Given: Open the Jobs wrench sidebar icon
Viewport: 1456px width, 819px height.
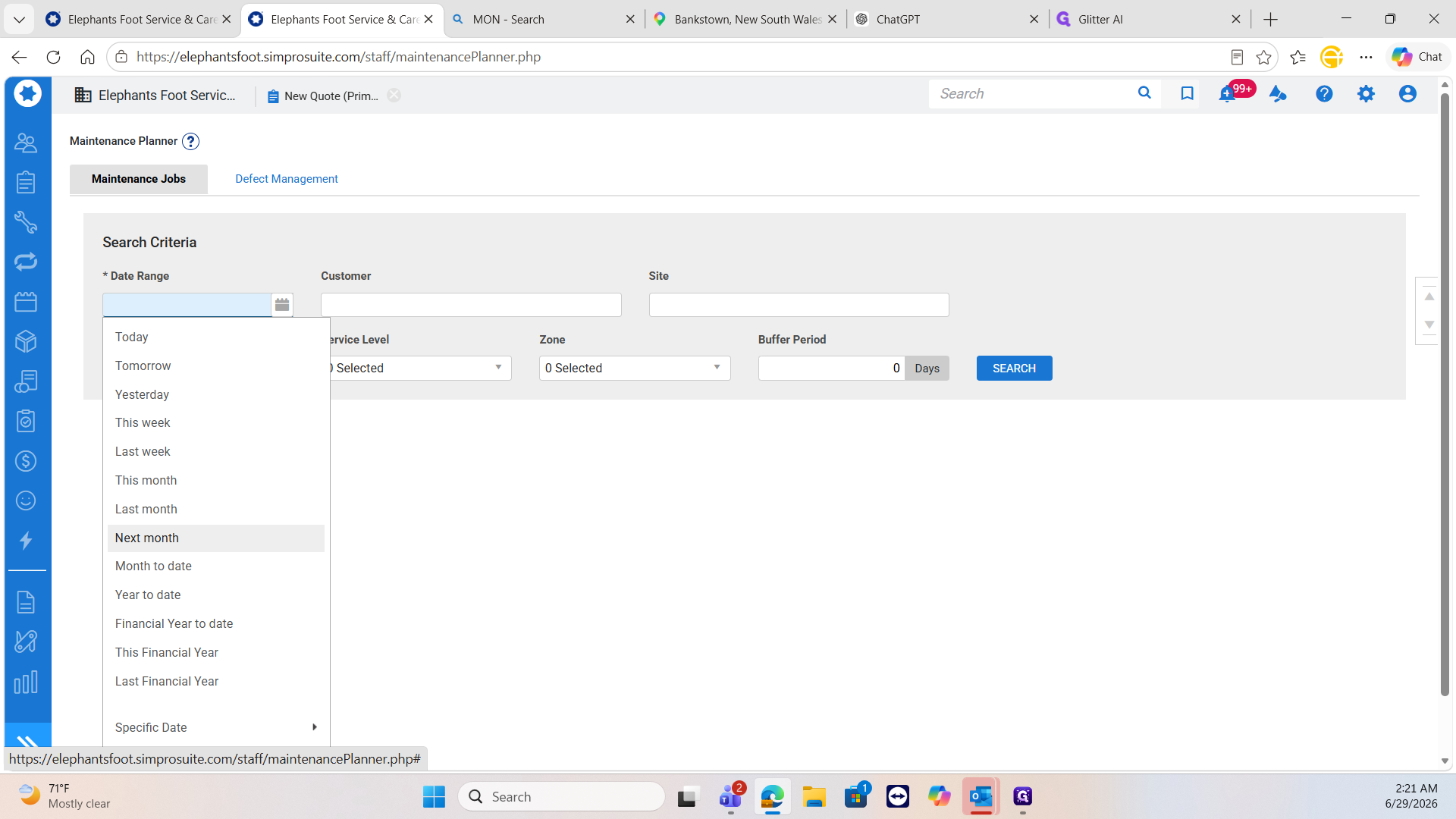Looking at the screenshot, I should tap(26, 222).
